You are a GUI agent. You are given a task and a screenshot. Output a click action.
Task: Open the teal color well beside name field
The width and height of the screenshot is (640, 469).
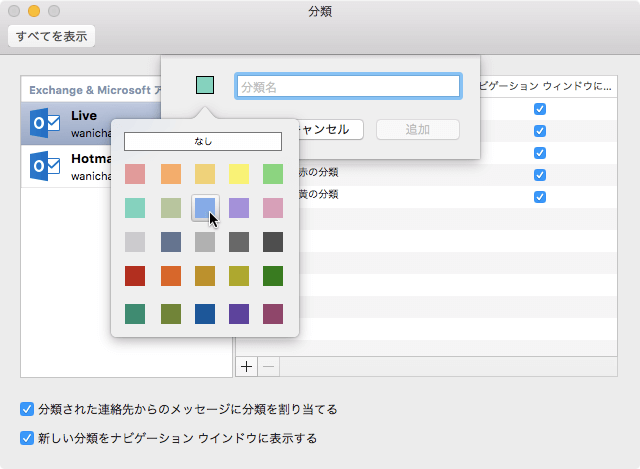click(x=205, y=86)
